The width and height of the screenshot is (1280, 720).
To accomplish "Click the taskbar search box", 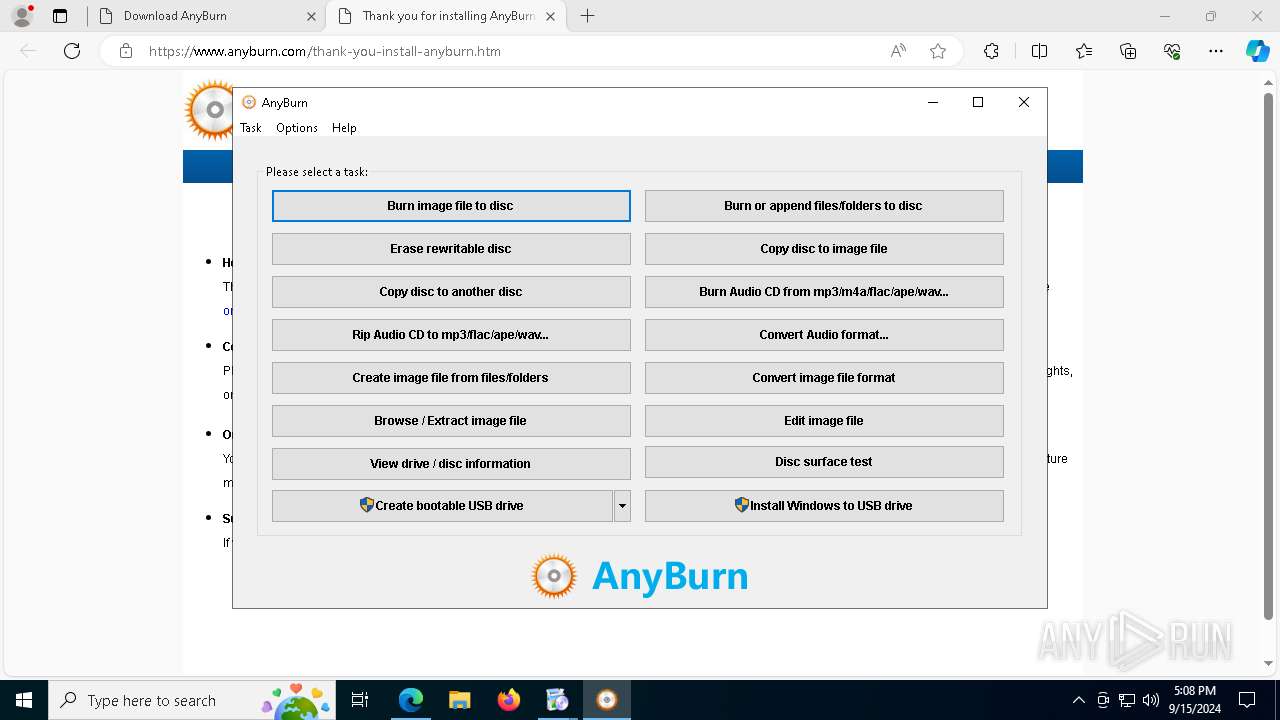I will (192, 700).
